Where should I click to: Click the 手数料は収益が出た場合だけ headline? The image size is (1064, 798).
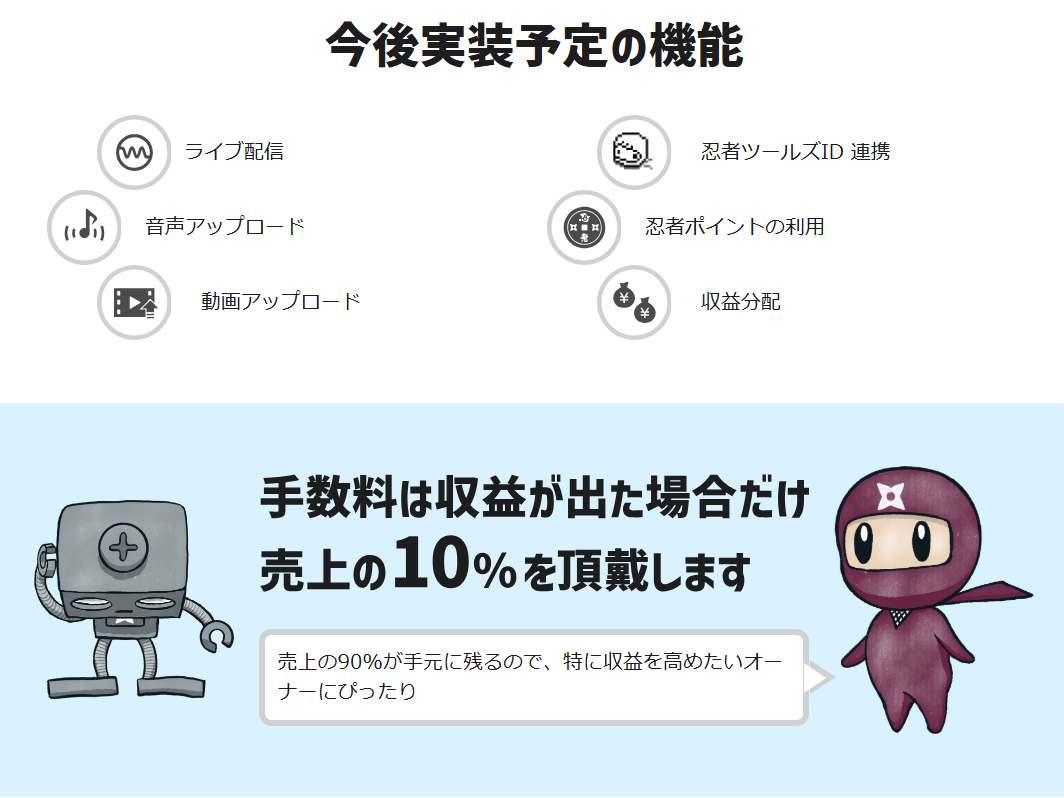coord(535,497)
